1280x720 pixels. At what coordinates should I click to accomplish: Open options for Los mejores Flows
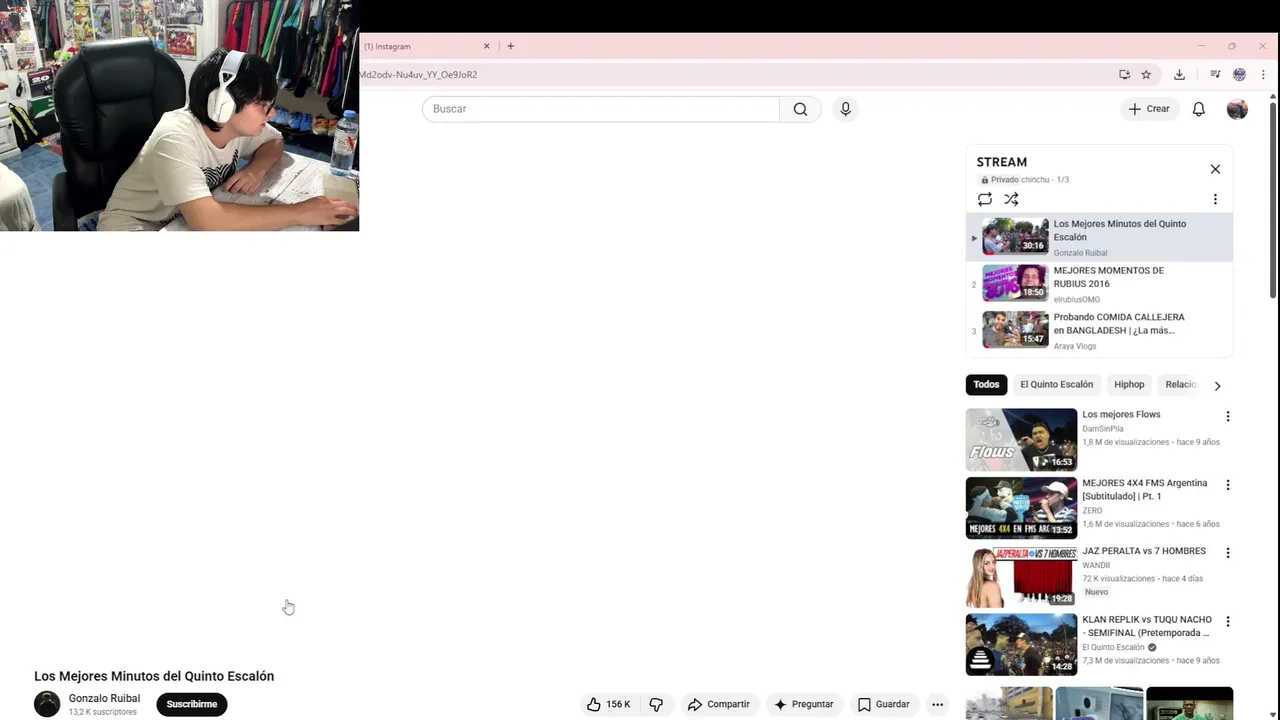1228,416
